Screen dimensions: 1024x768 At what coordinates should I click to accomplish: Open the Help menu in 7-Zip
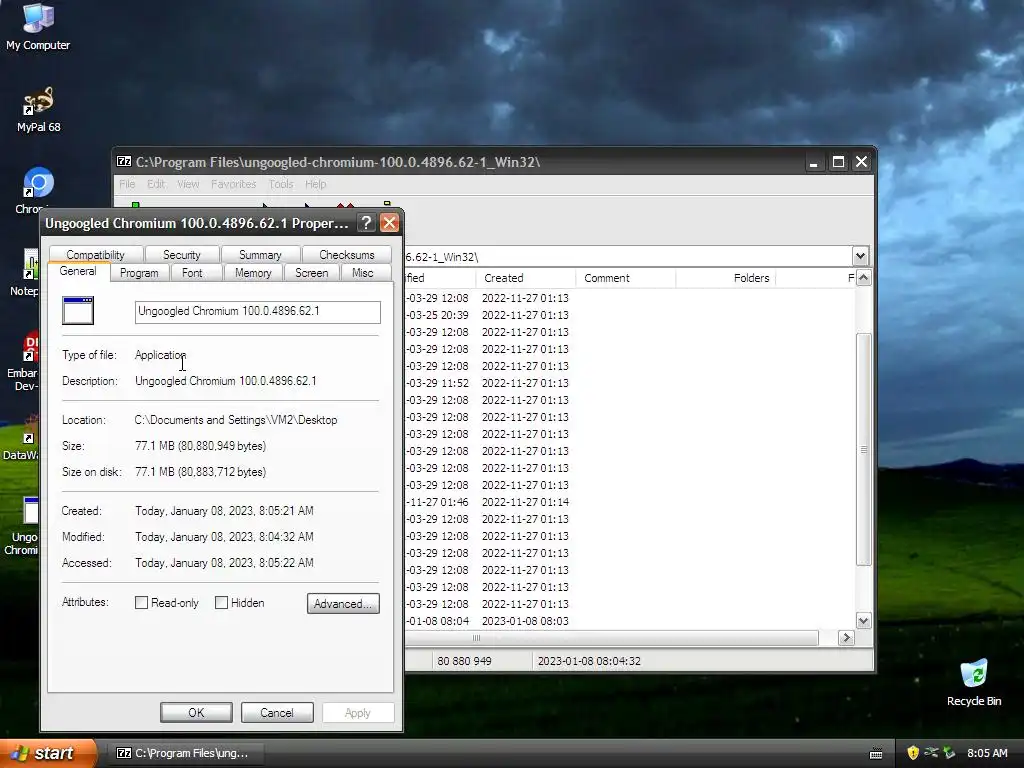click(x=315, y=184)
